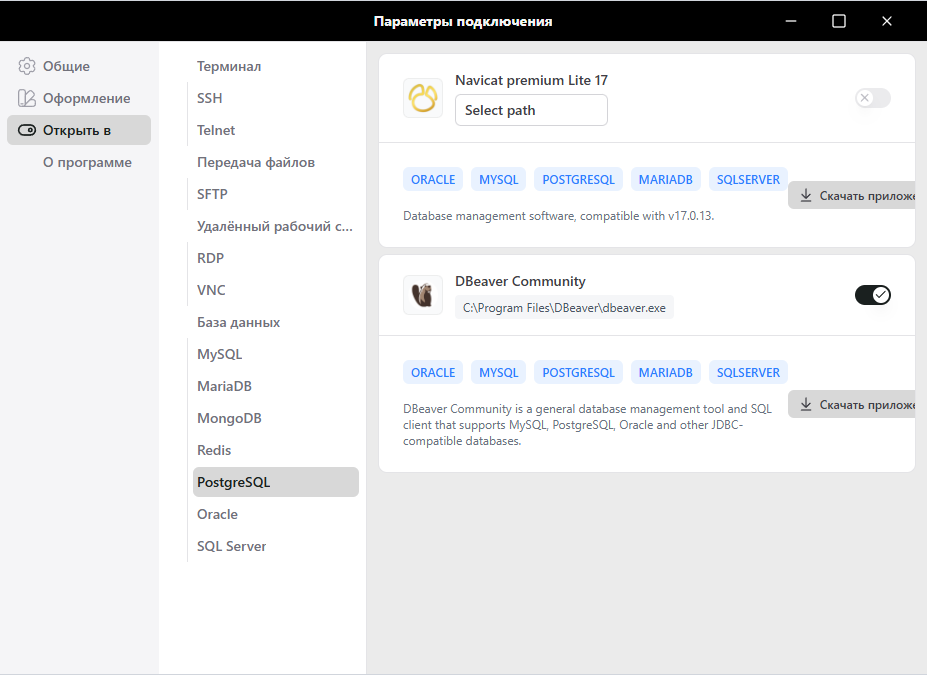Image resolution: width=927 pixels, height=675 pixels.
Task: Select the Открыть в section
Action: tap(79, 130)
